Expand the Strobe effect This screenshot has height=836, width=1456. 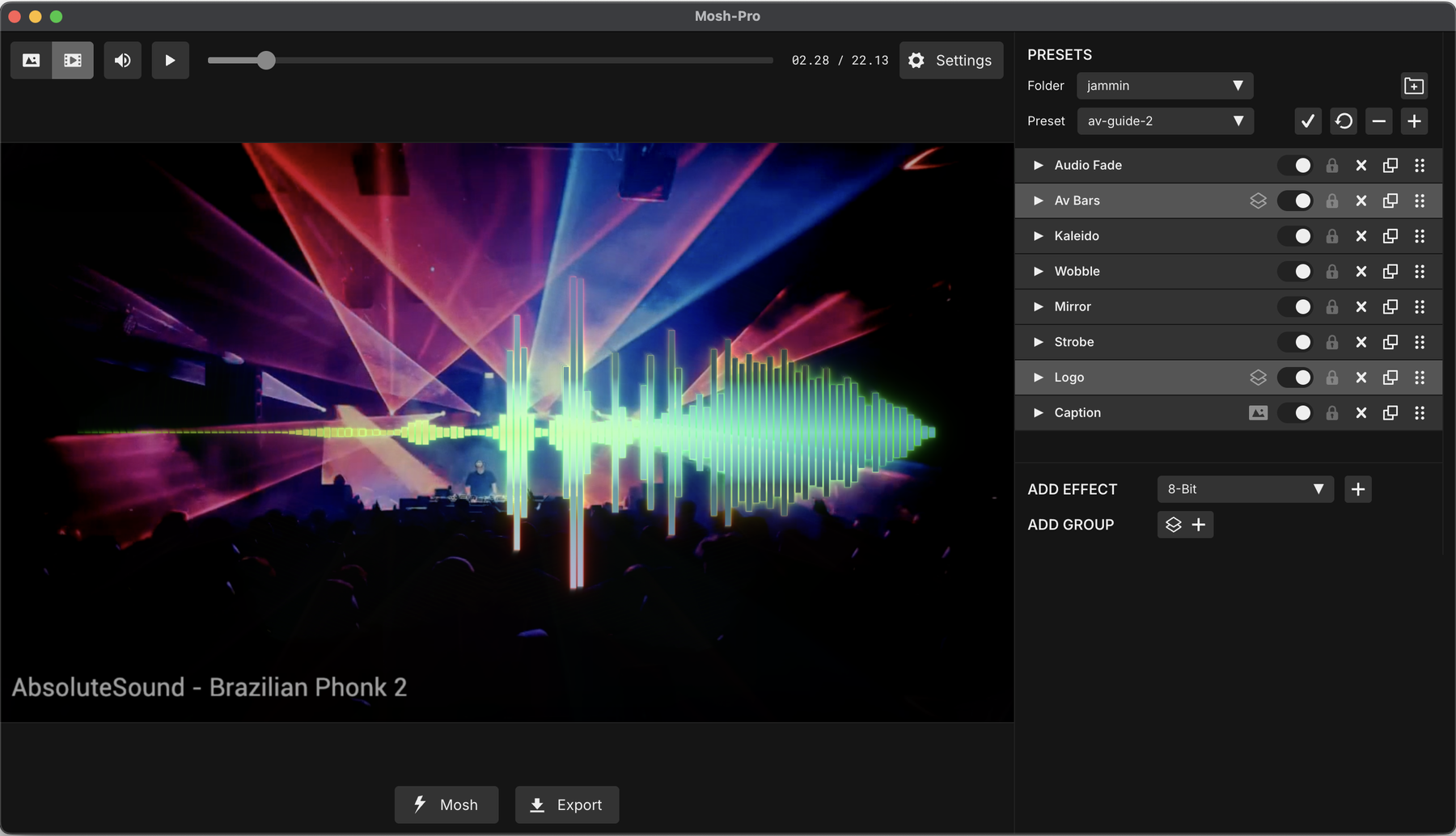[1039, 342]
